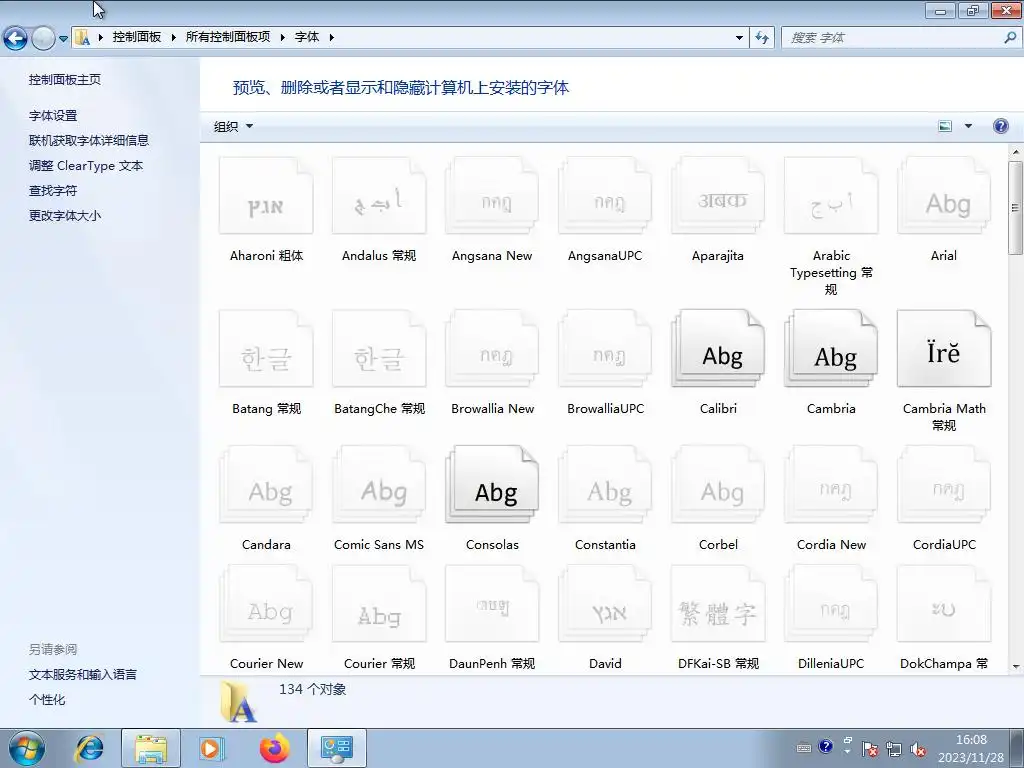Click the 控制面板 breadcrumb item
This screenshot has width=1024, height=768.
click(136, 37)
